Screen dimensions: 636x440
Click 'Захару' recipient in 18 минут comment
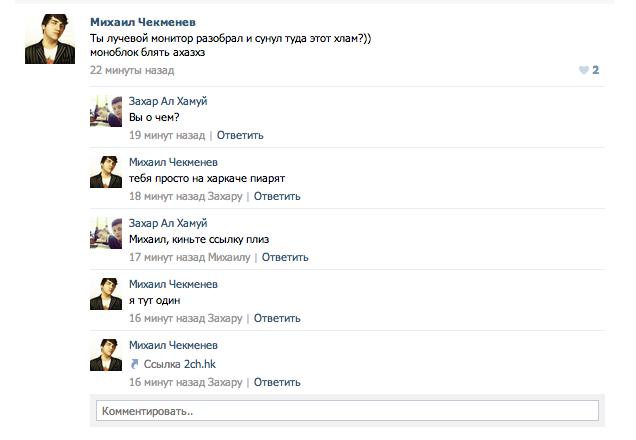225,196
